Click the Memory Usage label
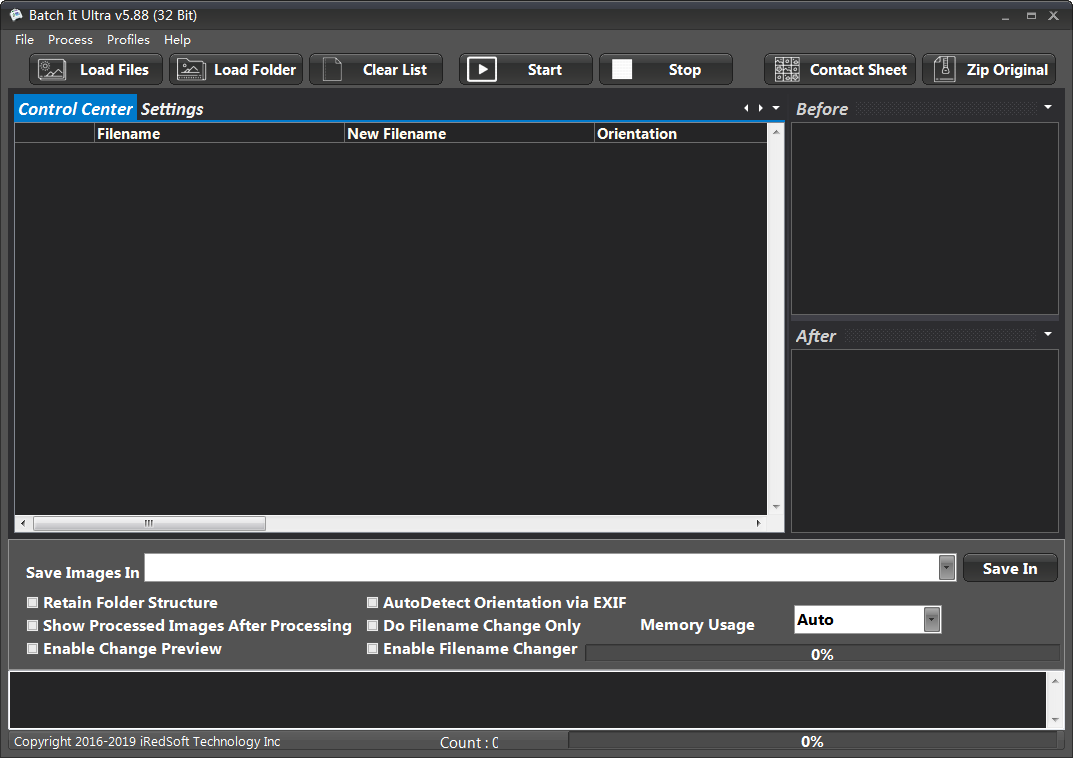 [697, 625]
